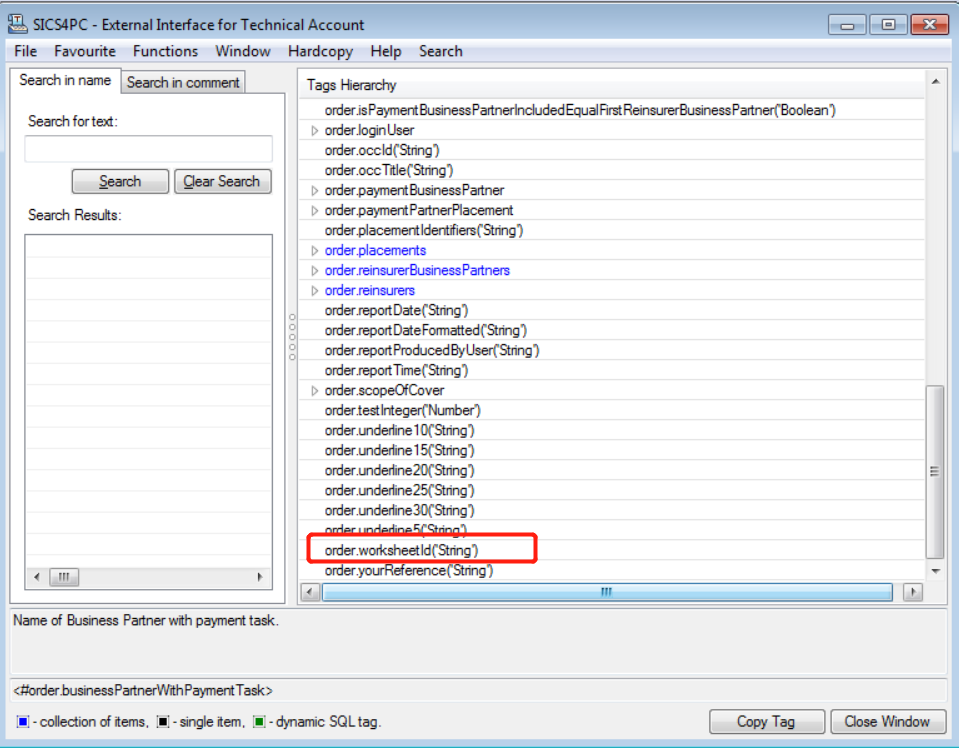The width and height of the screenshot is (959, 748).
Task: Select the order.worksheetId('String') tag
Action: click(x=402, y=550)
